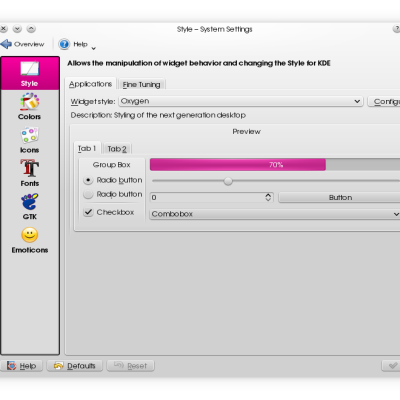Open the Combobox dropdown in preview

pyautogui.click(x=275, y=214)
